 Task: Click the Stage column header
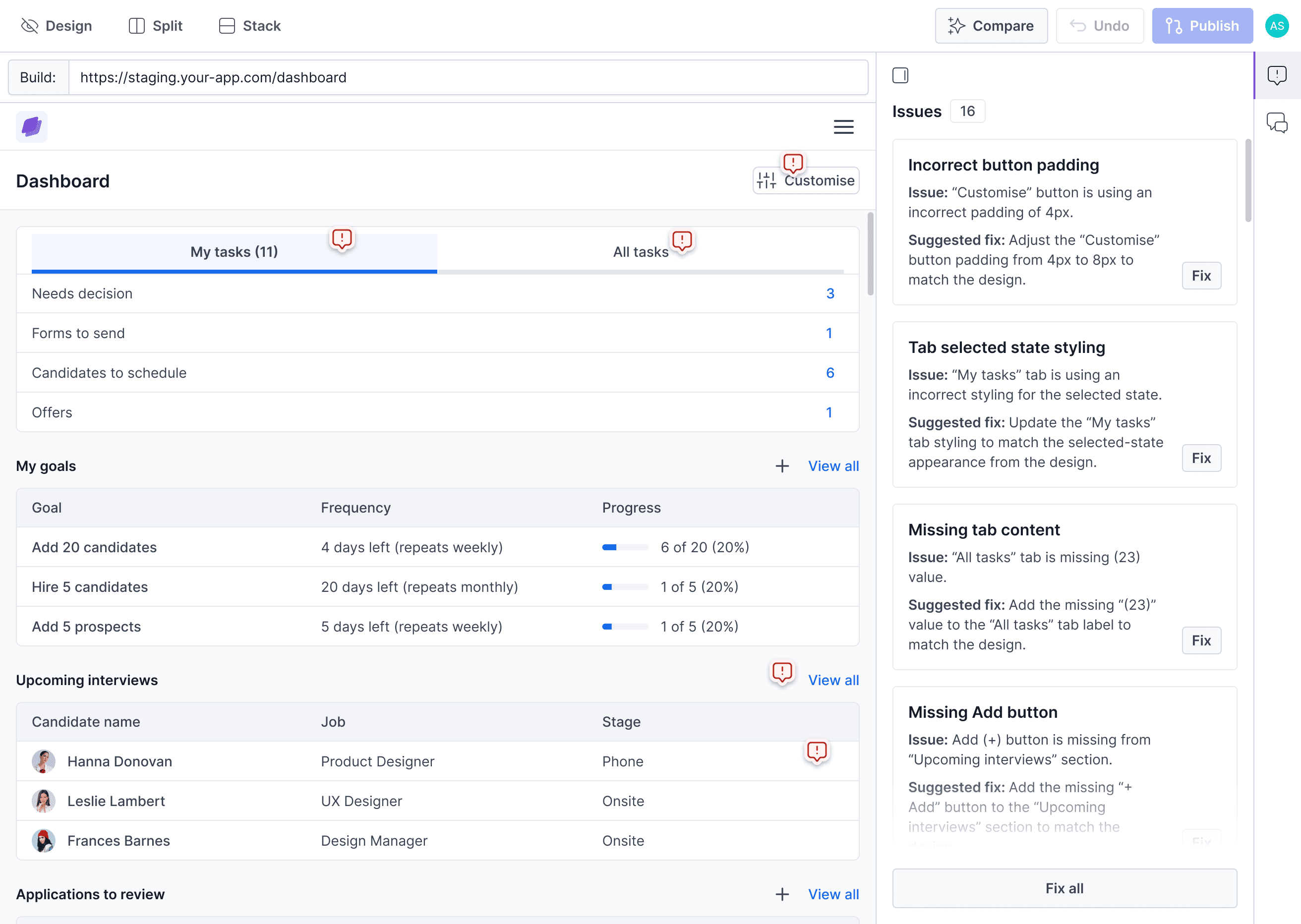click(621, 722)
